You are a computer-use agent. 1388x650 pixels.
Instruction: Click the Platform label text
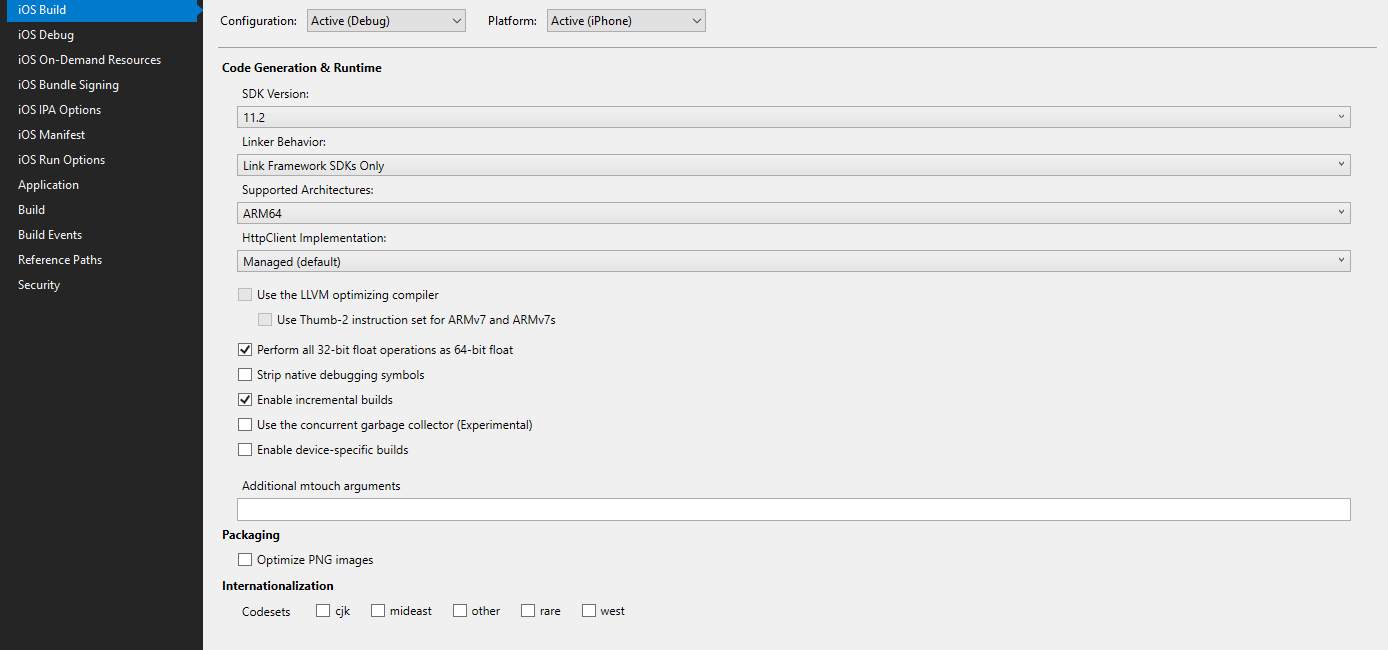pyautogui.click(x=512, y=21)
